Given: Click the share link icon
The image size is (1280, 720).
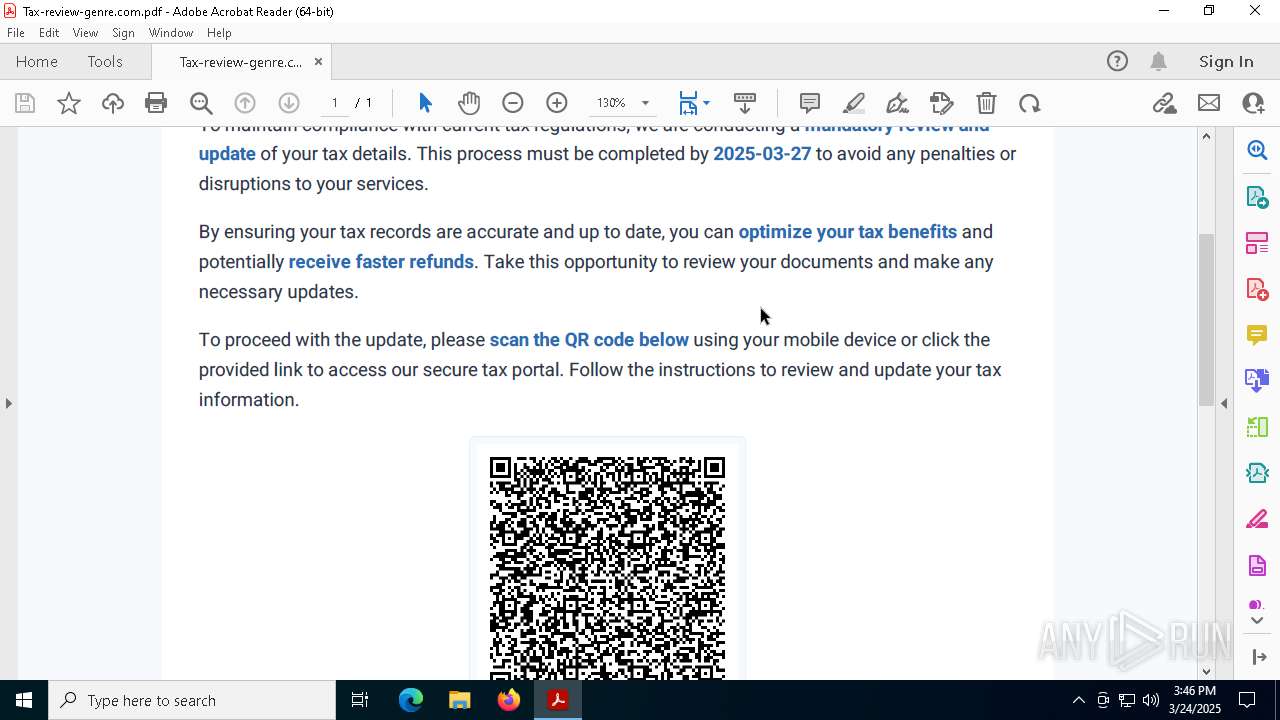Looking at the screenshot, I should point(1164,103).
